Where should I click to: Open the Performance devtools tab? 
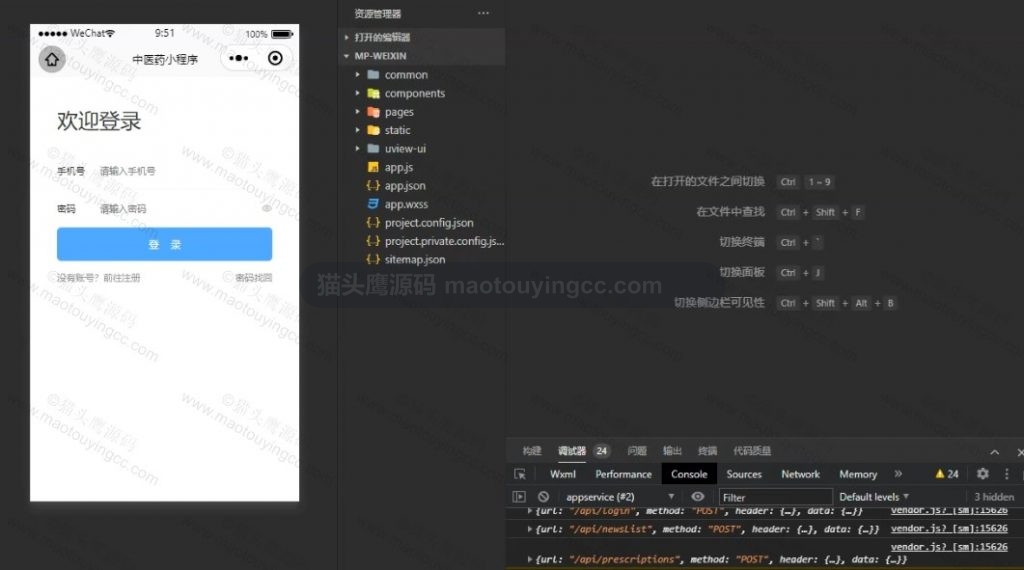(x=623, y=474)
